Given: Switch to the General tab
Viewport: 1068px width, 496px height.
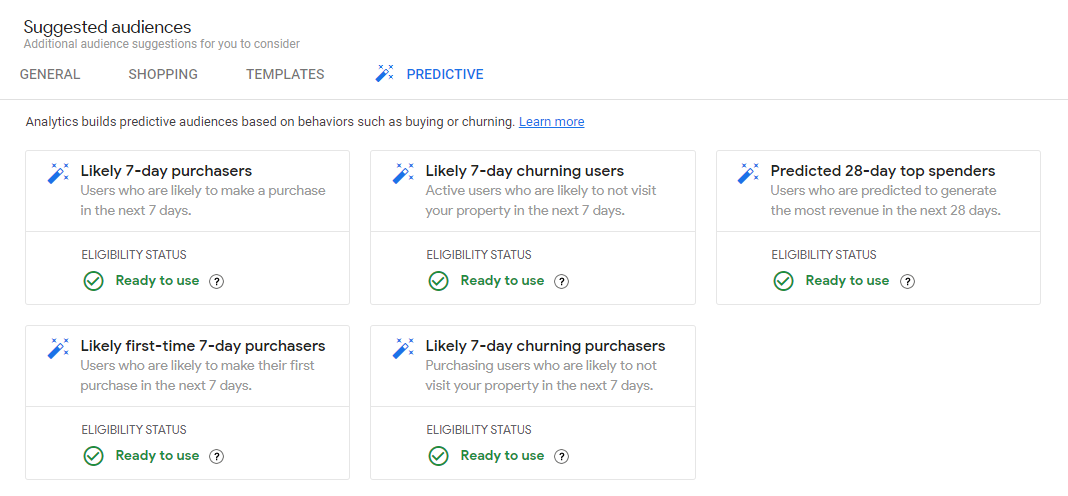Looking at the screenshot, I should pyautogui.click(x=50, y=74).
